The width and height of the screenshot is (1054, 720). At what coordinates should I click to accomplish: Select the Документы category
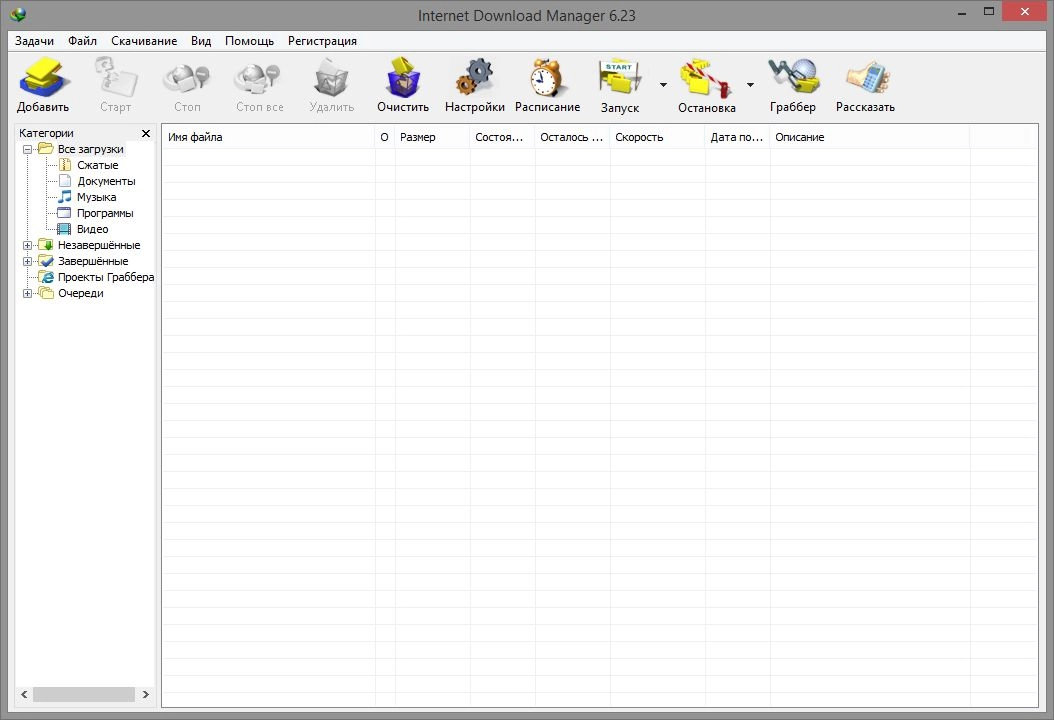106,182
